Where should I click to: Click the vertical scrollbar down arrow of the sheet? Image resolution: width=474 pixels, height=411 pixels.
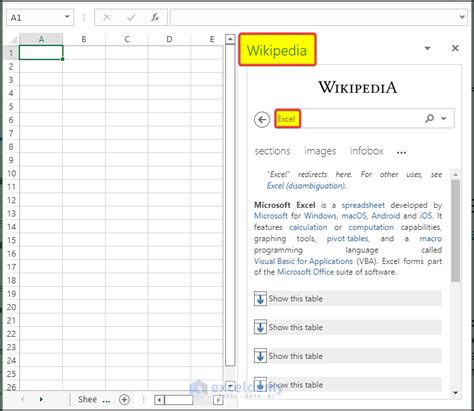pos(230,385)
